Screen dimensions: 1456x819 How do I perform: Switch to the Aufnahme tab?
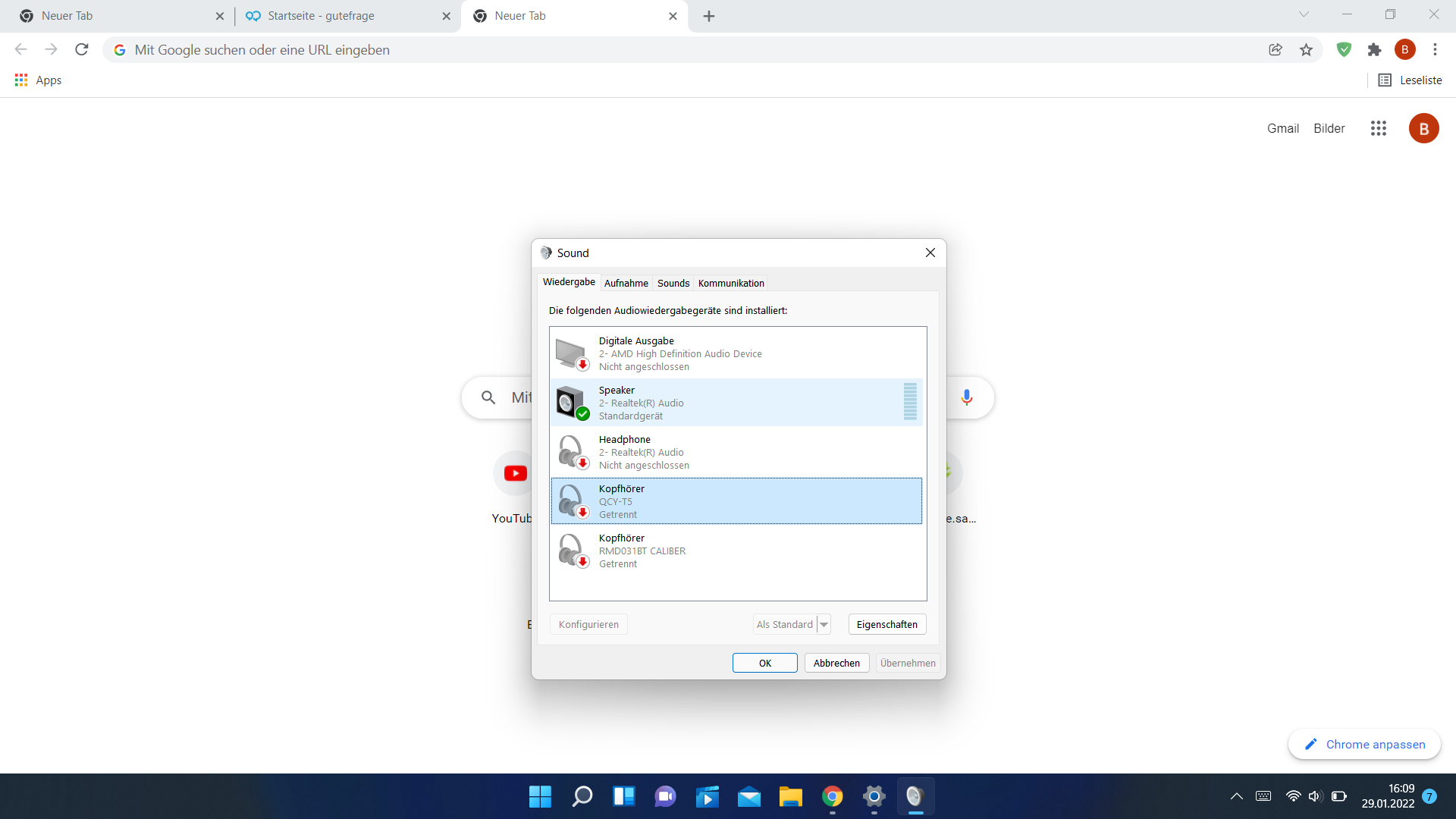click(x=626, y=282)
